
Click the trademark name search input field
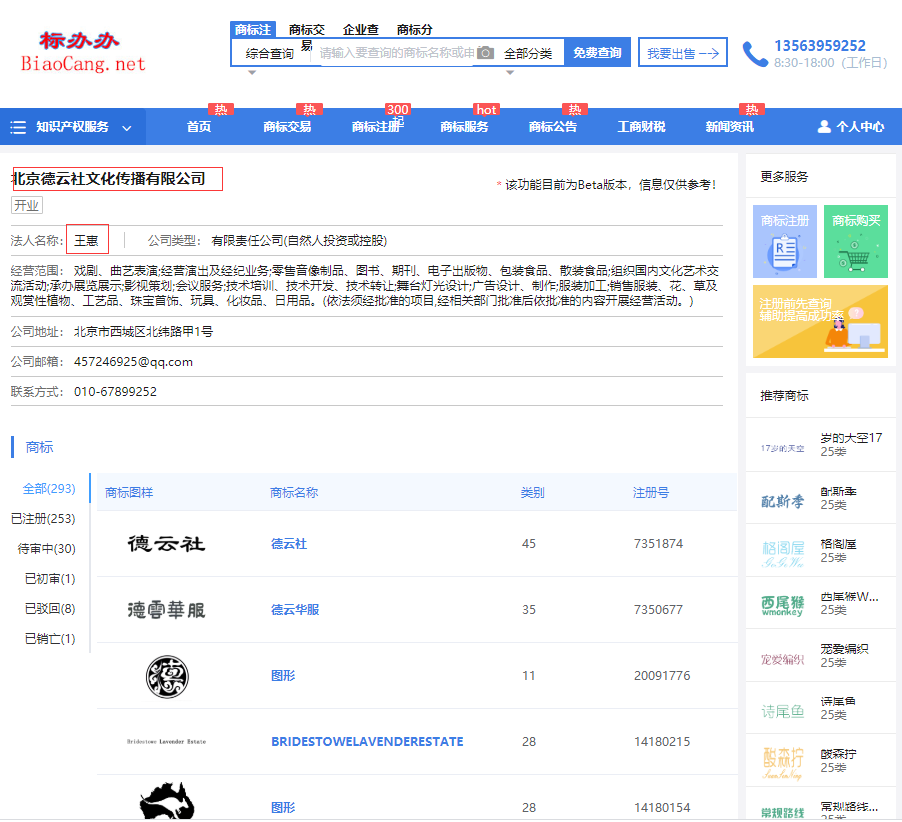point(397,53)
